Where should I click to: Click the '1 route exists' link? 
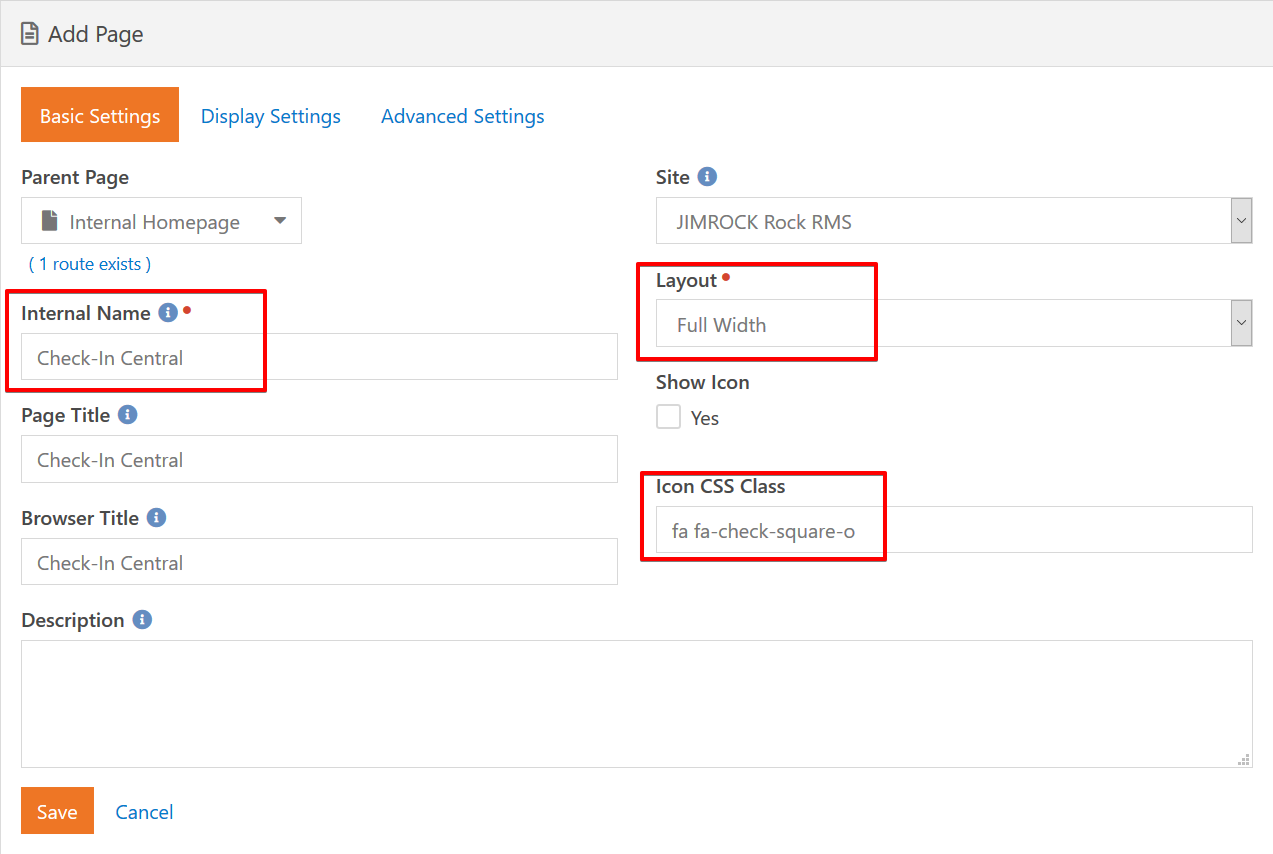[x=90, y=264]
